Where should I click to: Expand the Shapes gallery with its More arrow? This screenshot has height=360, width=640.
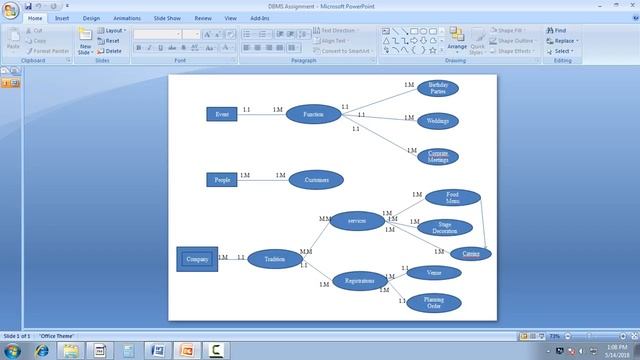442,51
